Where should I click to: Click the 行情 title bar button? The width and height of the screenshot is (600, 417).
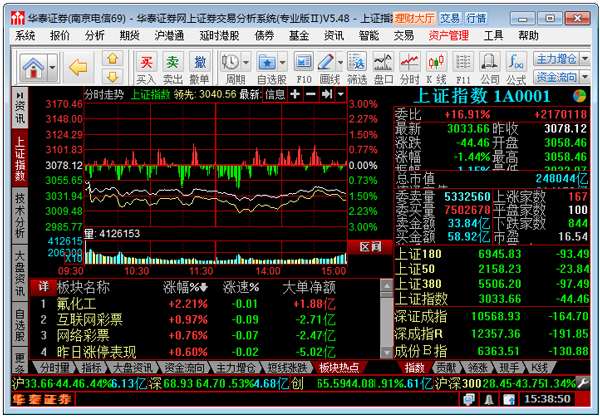click(x=476, y=18)
